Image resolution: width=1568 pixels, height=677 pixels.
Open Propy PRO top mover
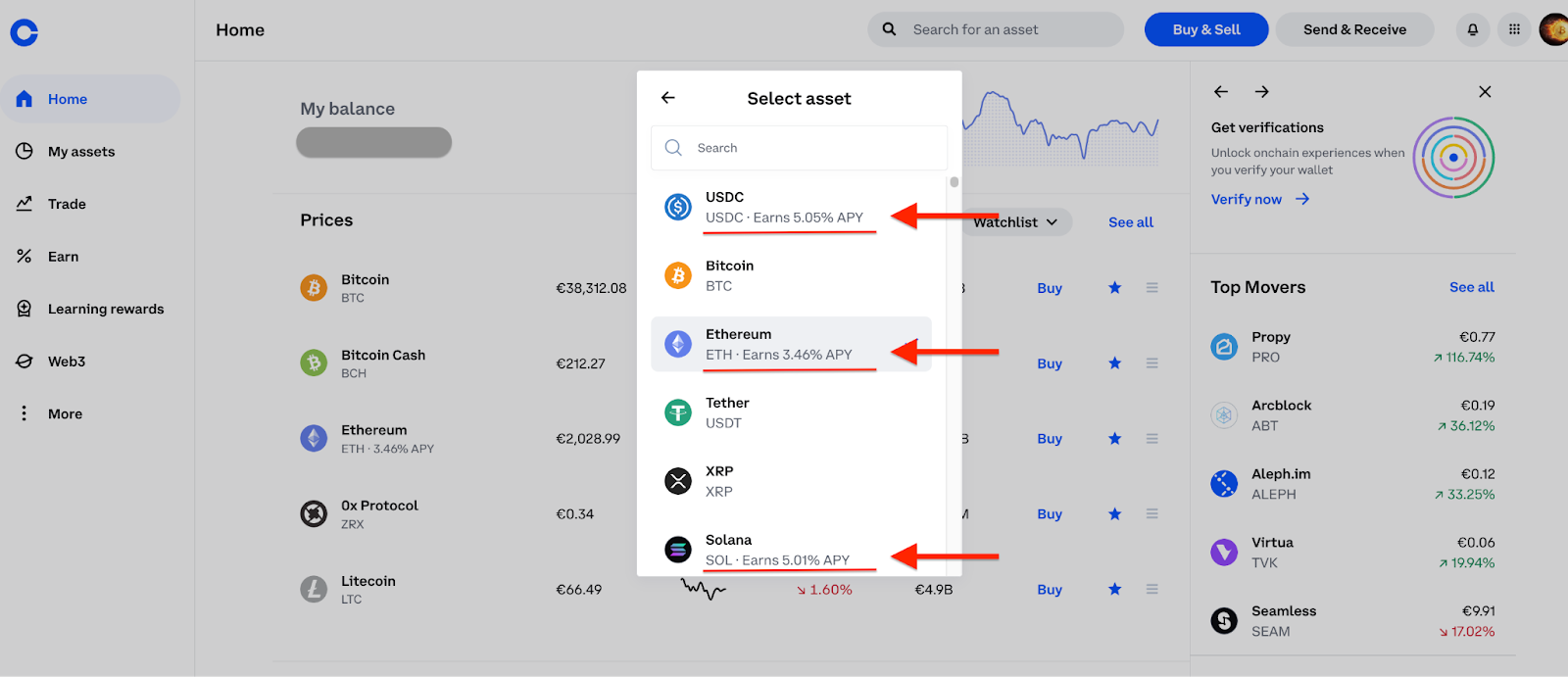(1352, 347)
